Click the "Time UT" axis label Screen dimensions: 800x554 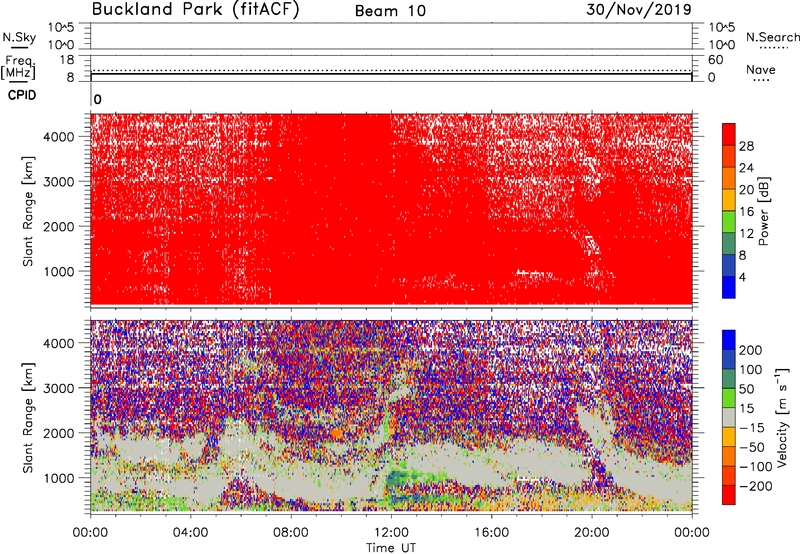[391, 548]
